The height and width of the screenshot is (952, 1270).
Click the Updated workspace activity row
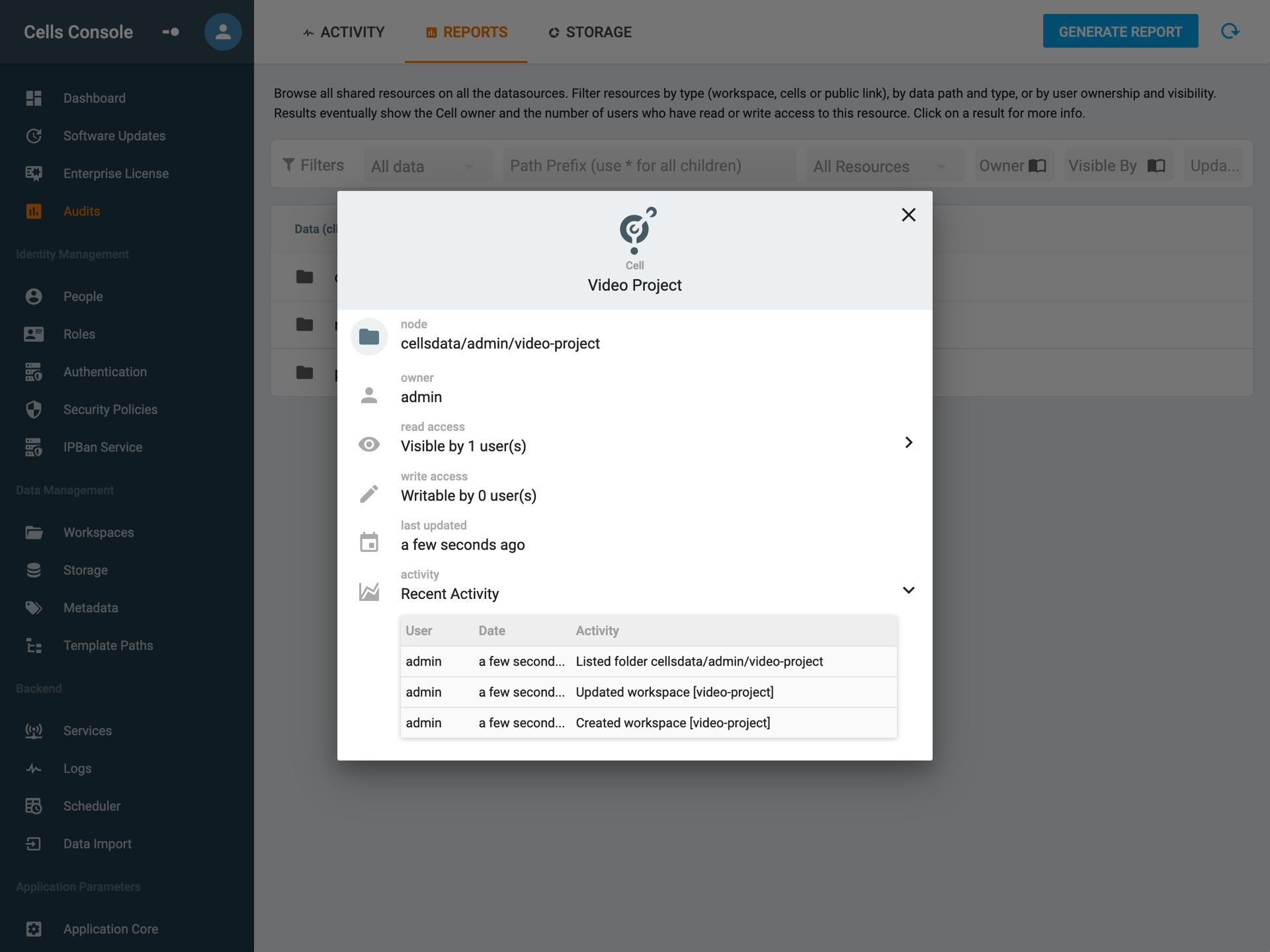pyautogui.click(x=648, y=692)
